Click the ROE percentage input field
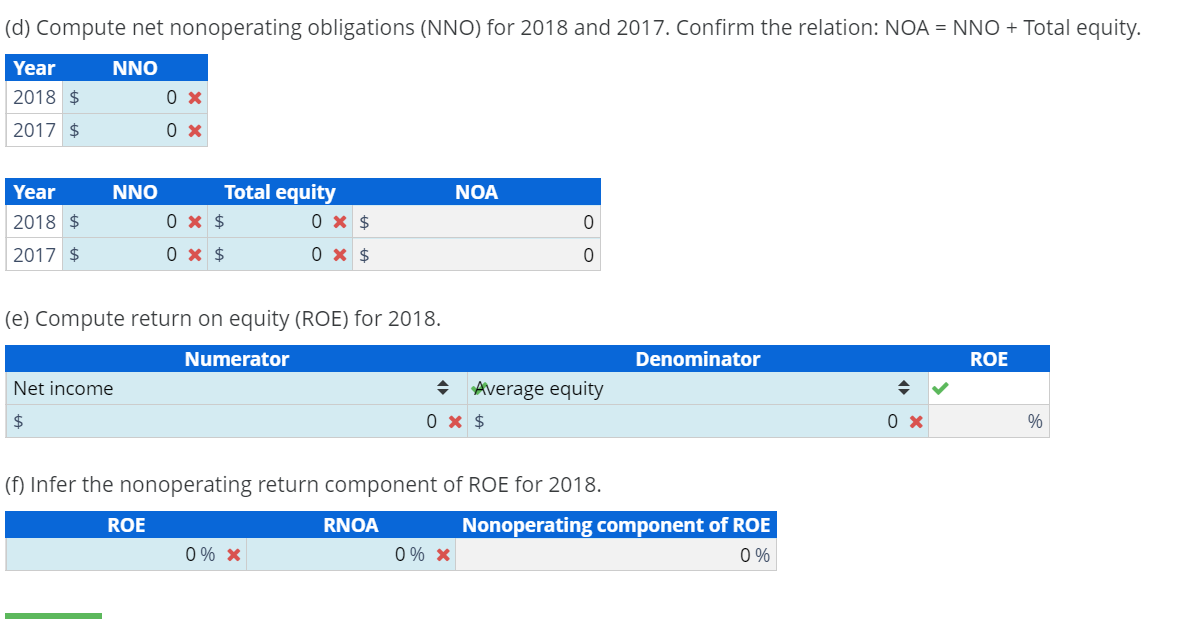Screen dimensions: 1187x619 click(x=988, y=421)
